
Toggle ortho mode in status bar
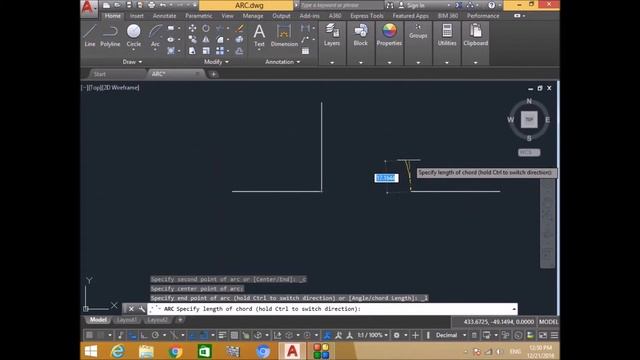coord(144,335)
